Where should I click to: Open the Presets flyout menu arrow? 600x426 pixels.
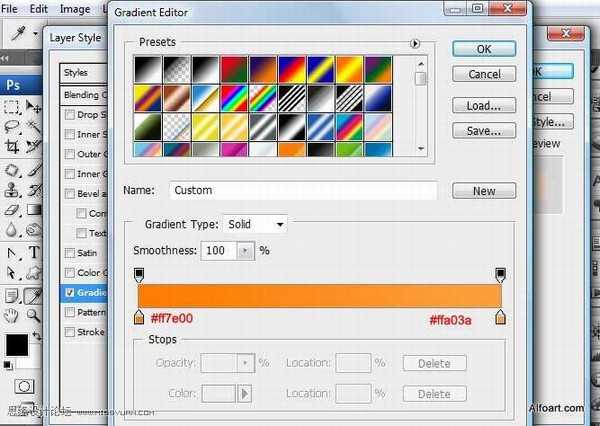click(x=415, y=43)
